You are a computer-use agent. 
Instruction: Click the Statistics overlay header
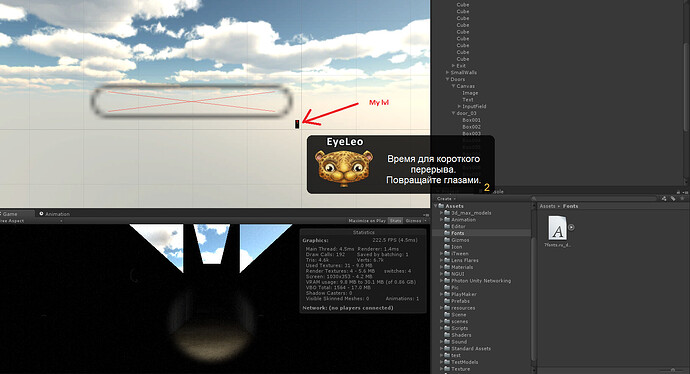pos(363,232)
